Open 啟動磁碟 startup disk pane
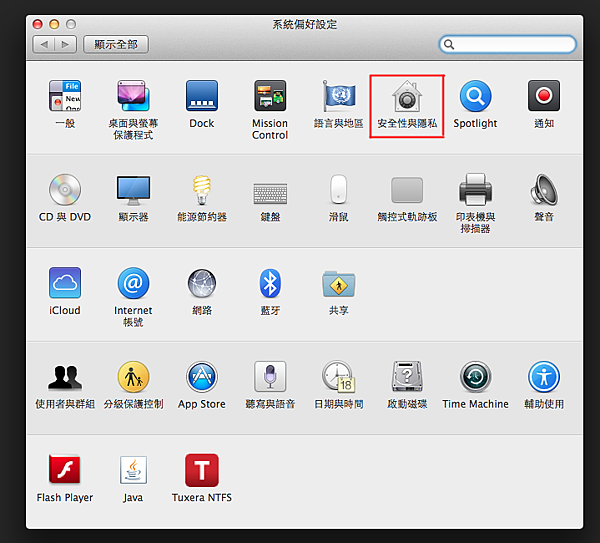600x543 pixels. coord(407,377)
